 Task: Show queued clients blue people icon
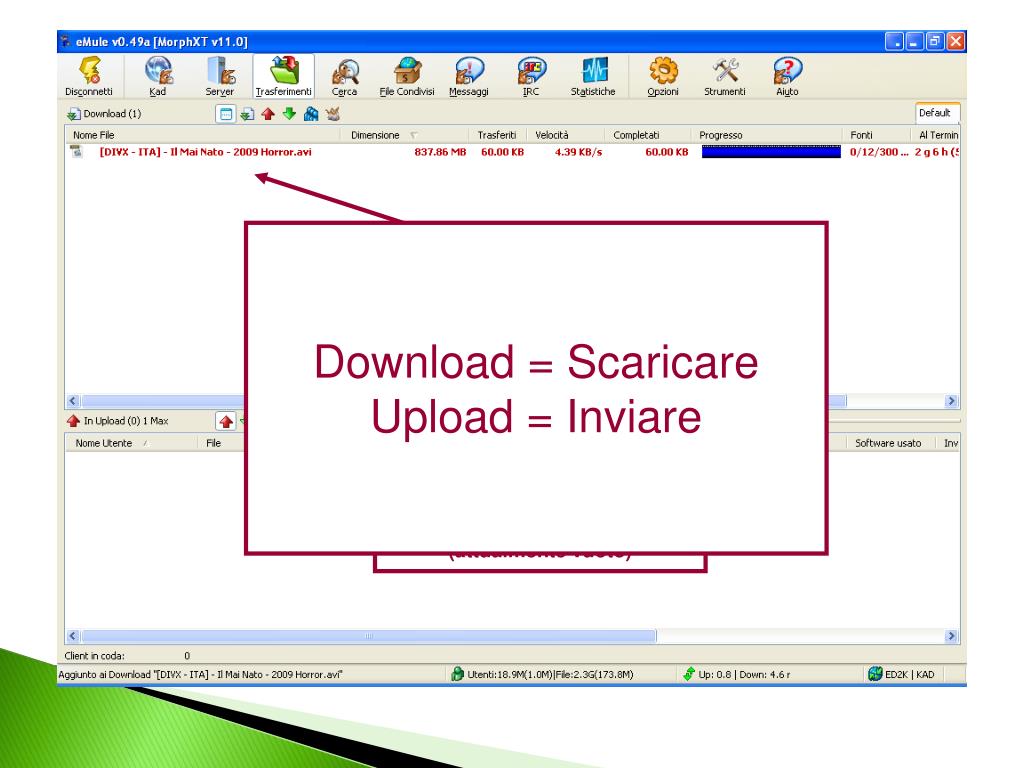pyautogui.click(x=311, y=114)
